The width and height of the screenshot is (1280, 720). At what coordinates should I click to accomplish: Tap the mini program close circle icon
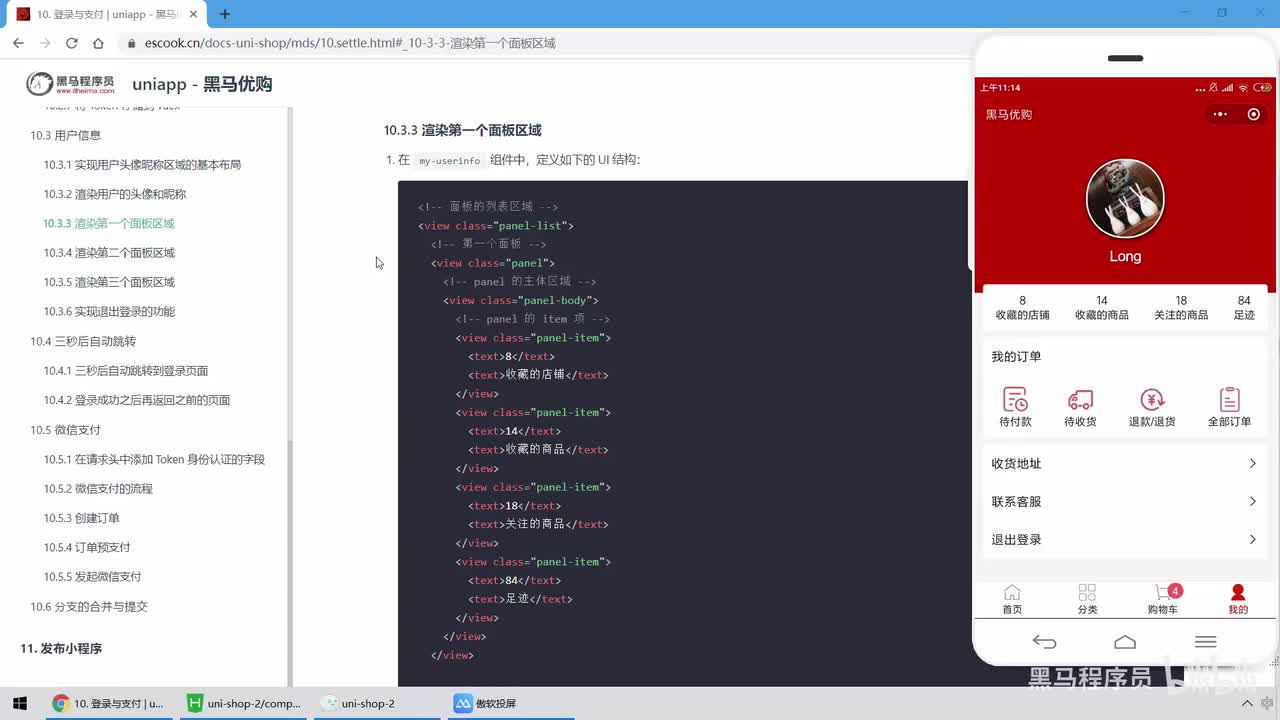pos(1254,114)
